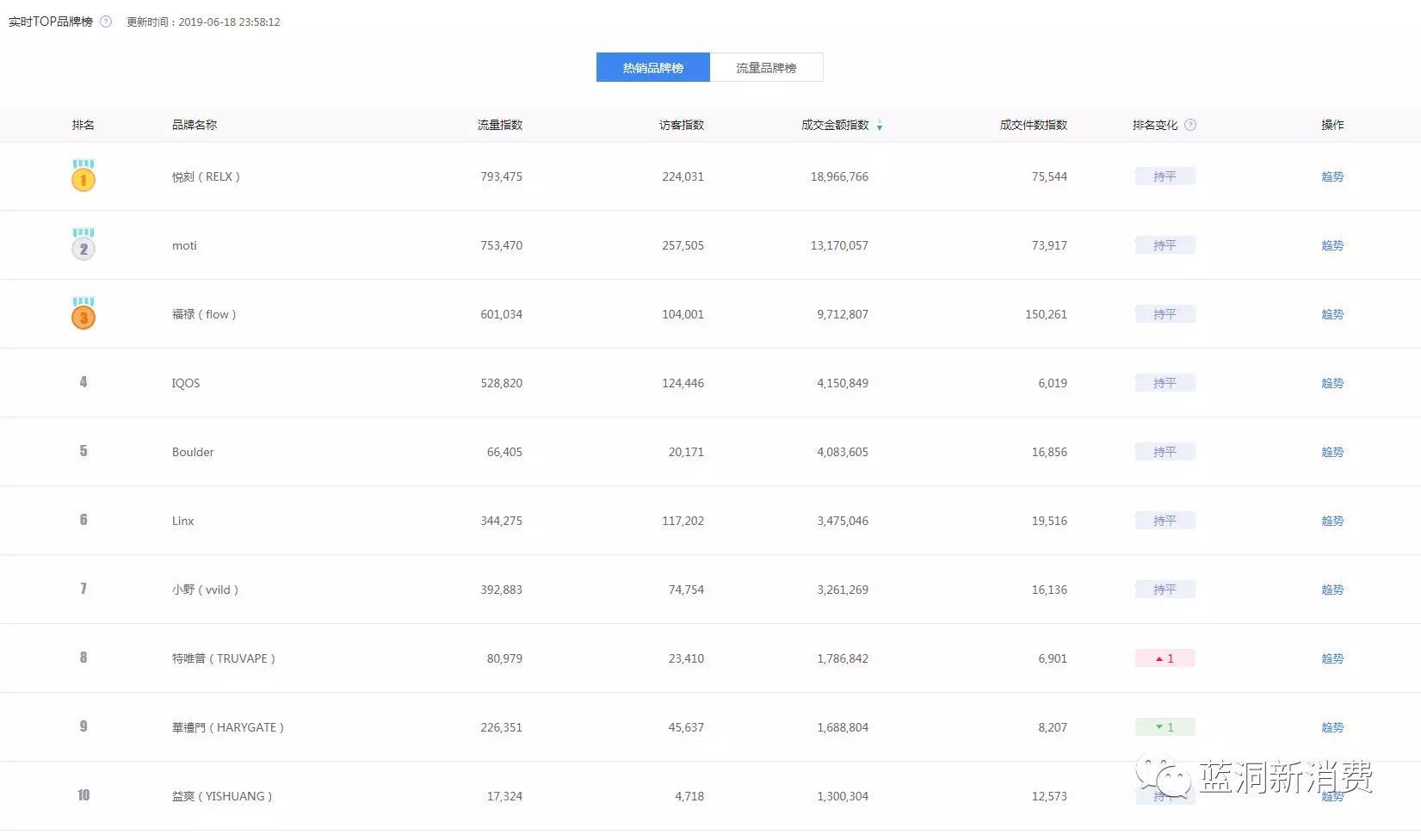The width and height of the screenshot is (1421, 840).
Task: Select brand name moti
Action: [184, 245]
